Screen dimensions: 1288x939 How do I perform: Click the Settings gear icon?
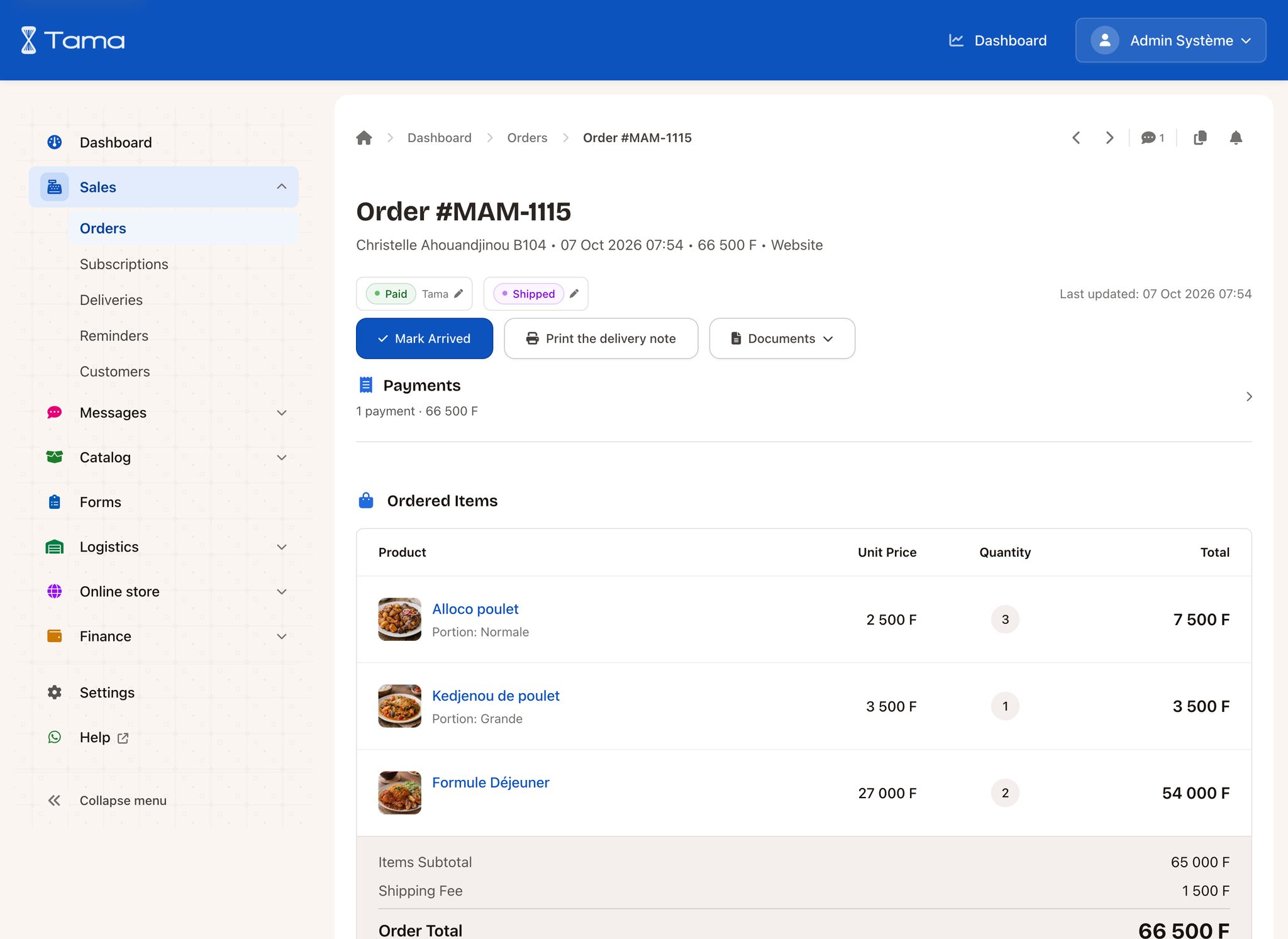pos(55,692)
